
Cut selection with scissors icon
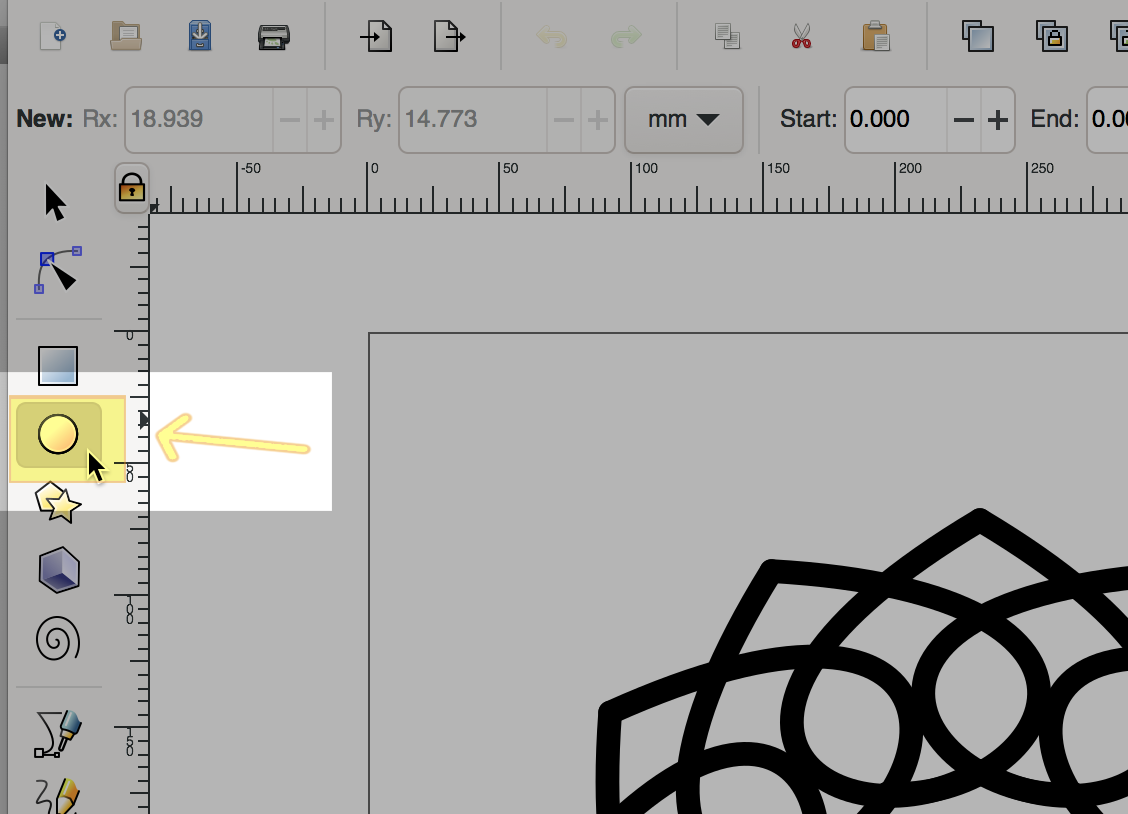(x=801, y=37)
